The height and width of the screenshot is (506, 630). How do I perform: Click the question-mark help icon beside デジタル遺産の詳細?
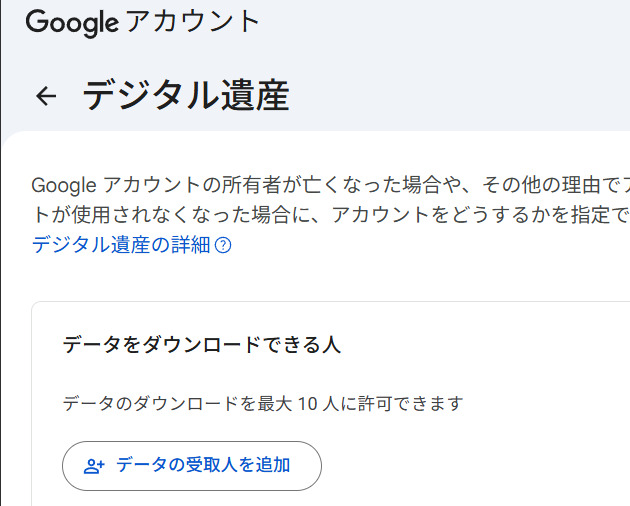(x=223, y=245)
